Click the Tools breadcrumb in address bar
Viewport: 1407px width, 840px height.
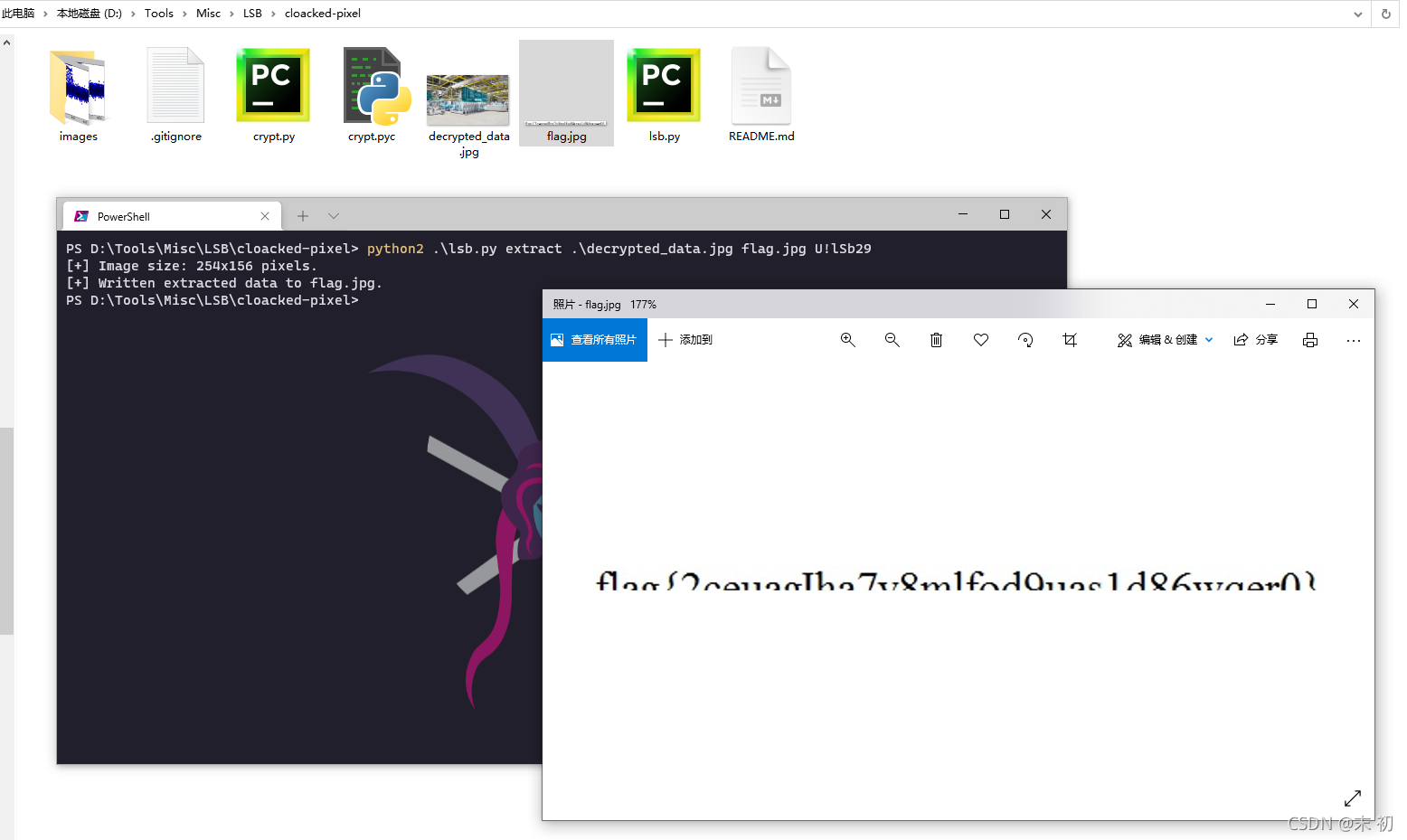click(x=159, y=14)
